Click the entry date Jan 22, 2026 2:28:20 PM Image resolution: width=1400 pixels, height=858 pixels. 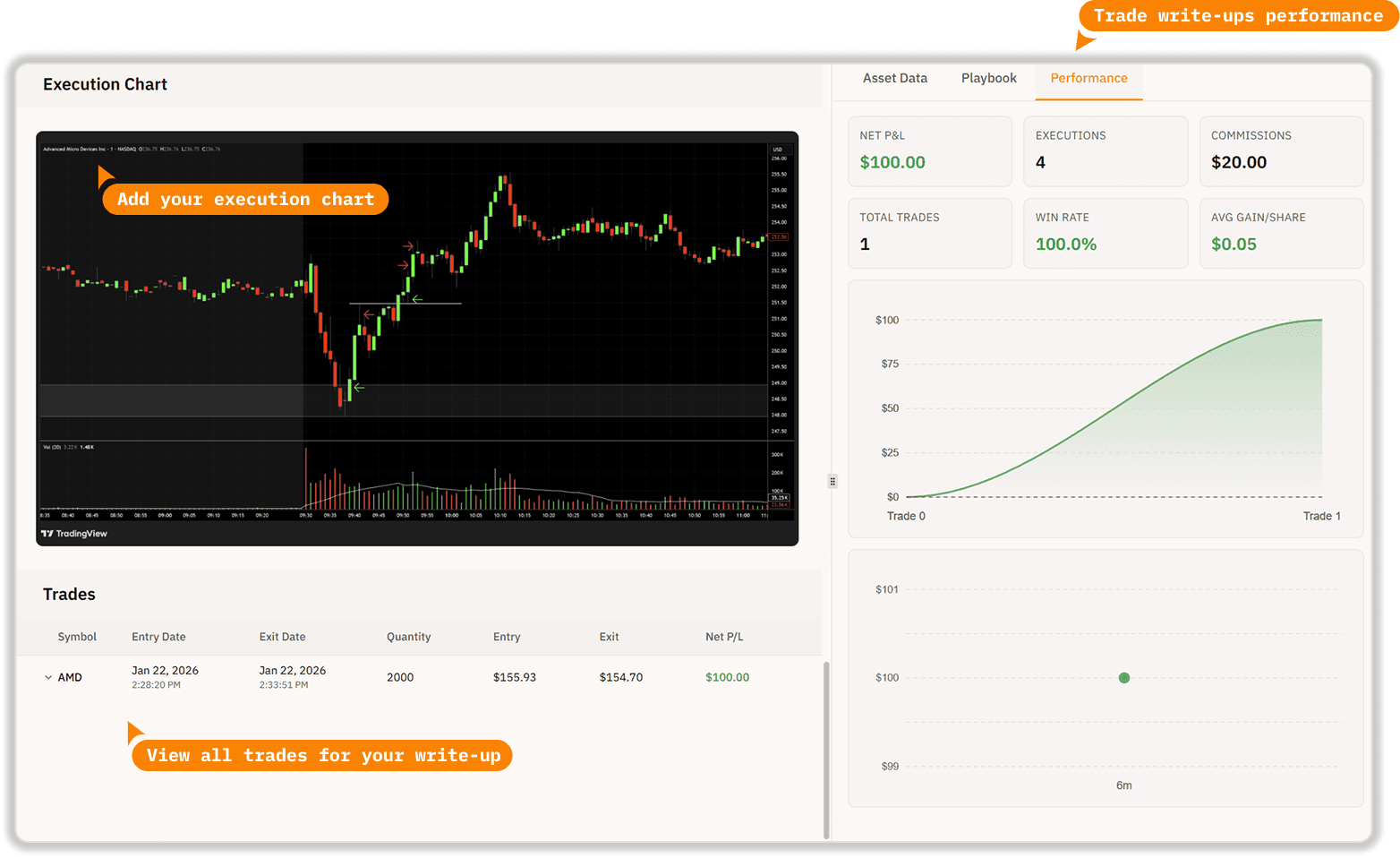pos(165,677)
